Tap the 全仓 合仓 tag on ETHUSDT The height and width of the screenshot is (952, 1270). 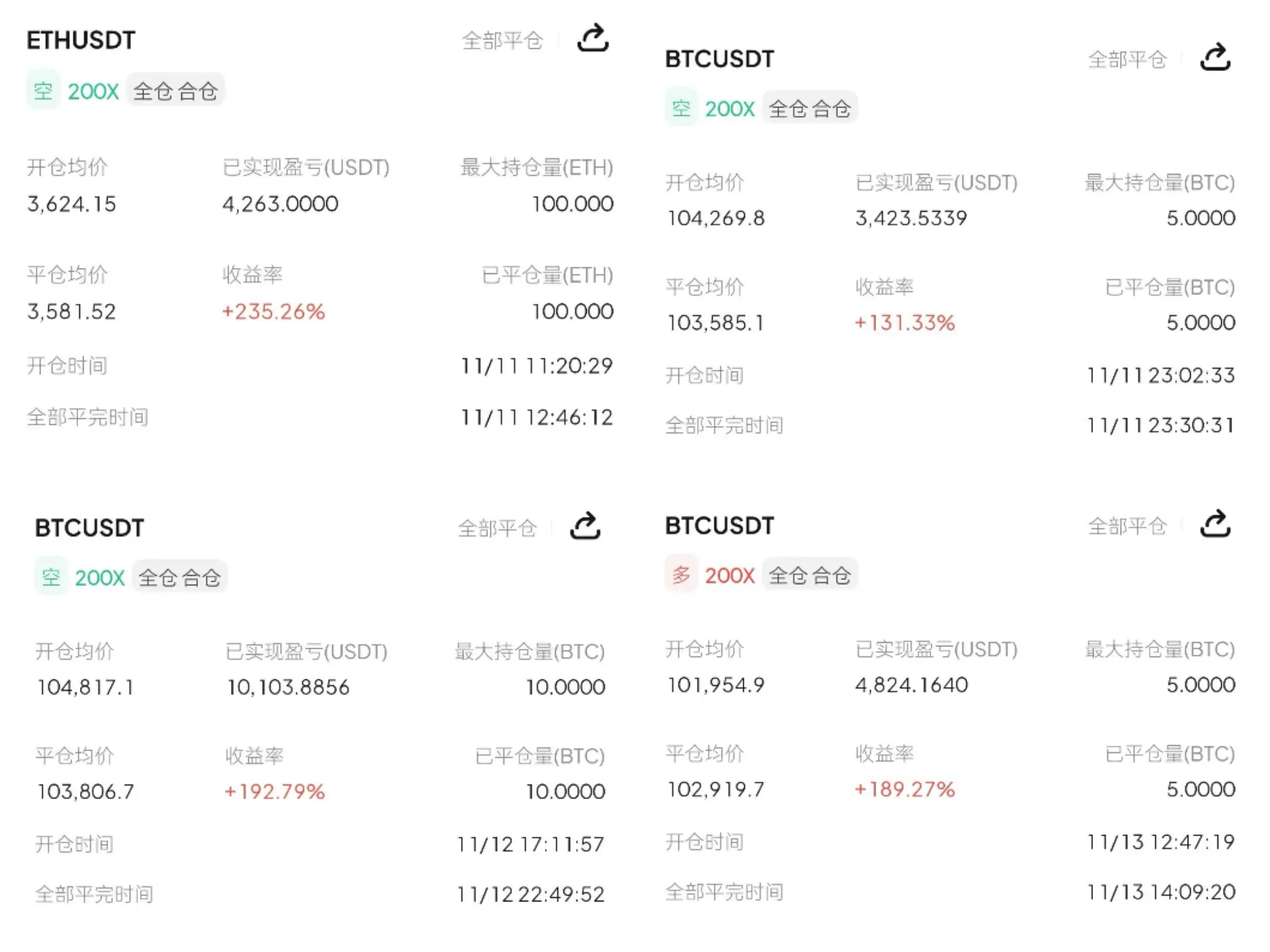[x=175, y=91]
